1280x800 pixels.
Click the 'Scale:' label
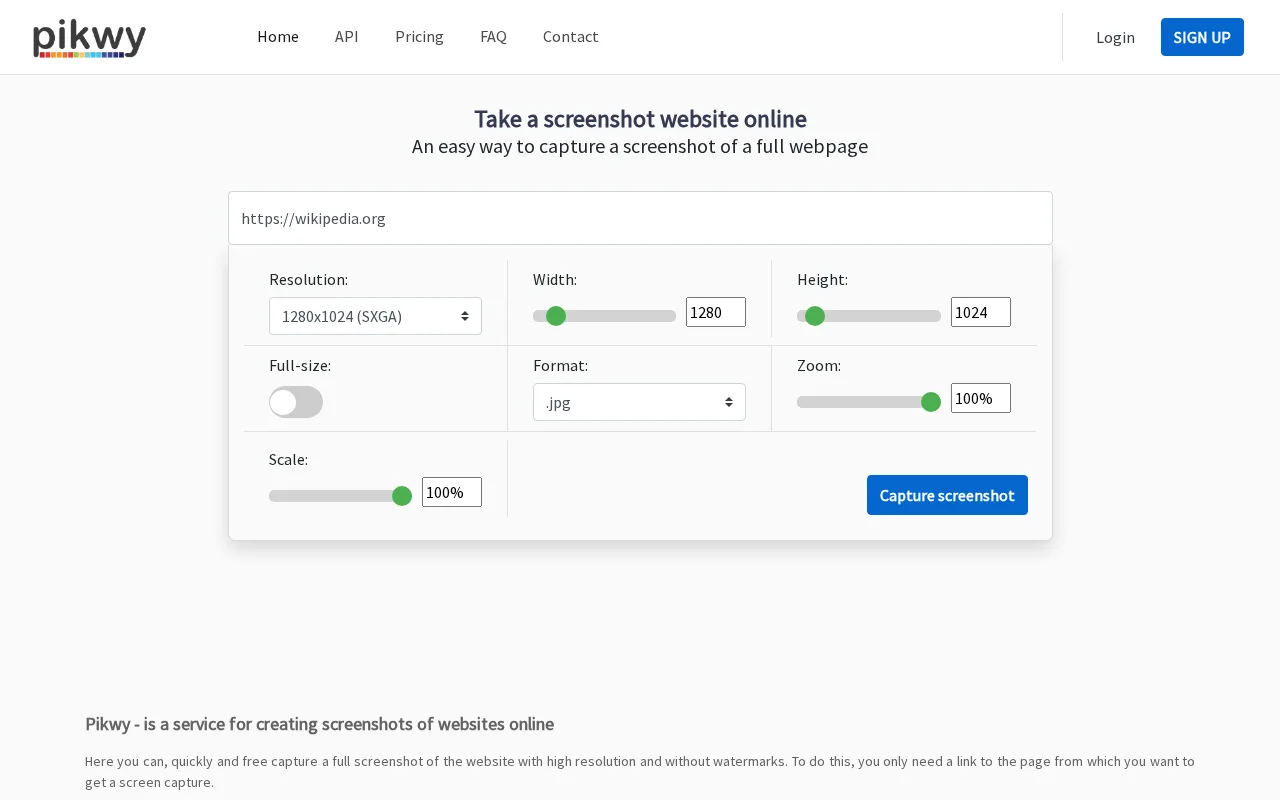tap(288, 460)
